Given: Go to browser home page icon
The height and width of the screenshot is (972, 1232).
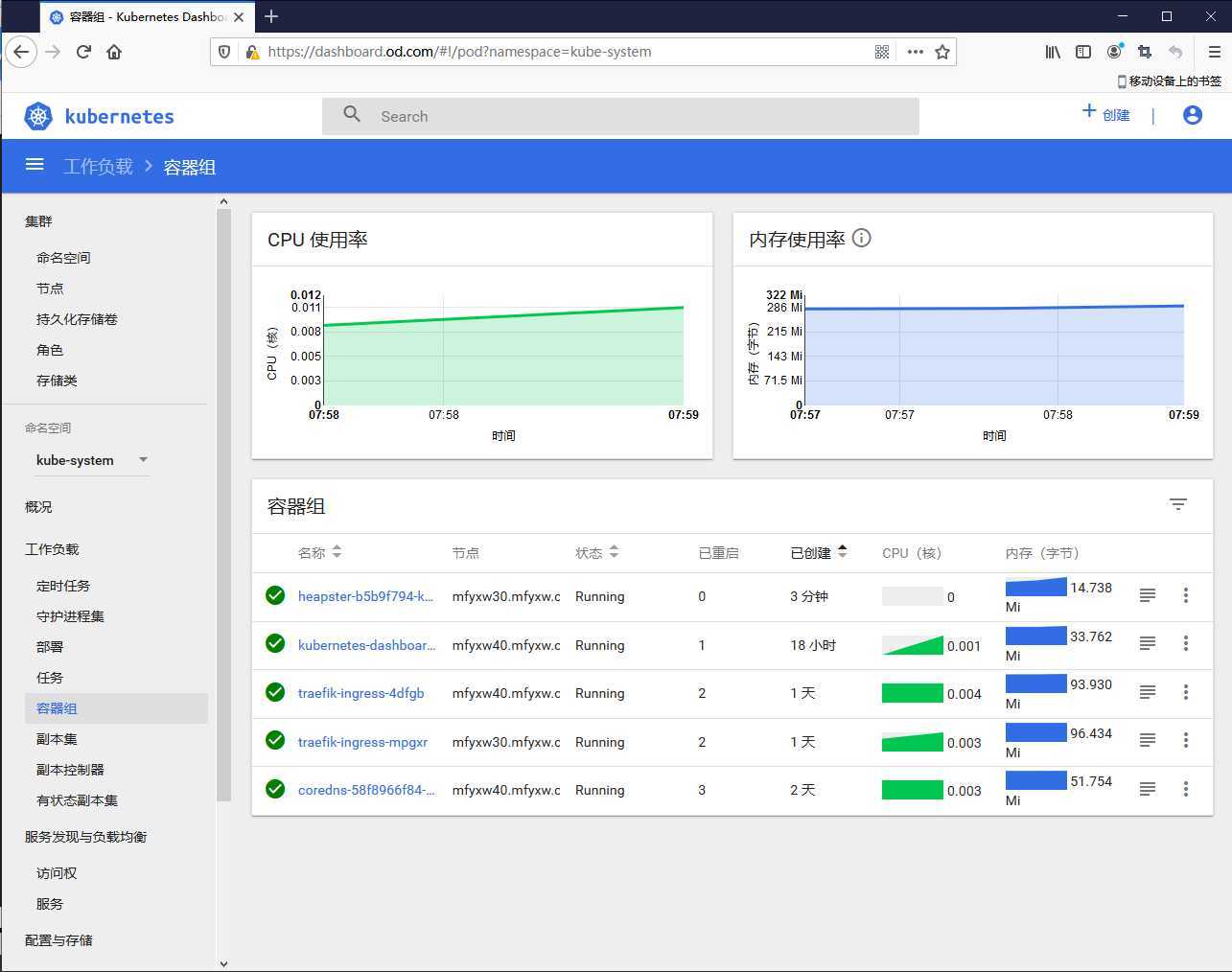Looking at the screenshot, I should (x=114, y=52).
